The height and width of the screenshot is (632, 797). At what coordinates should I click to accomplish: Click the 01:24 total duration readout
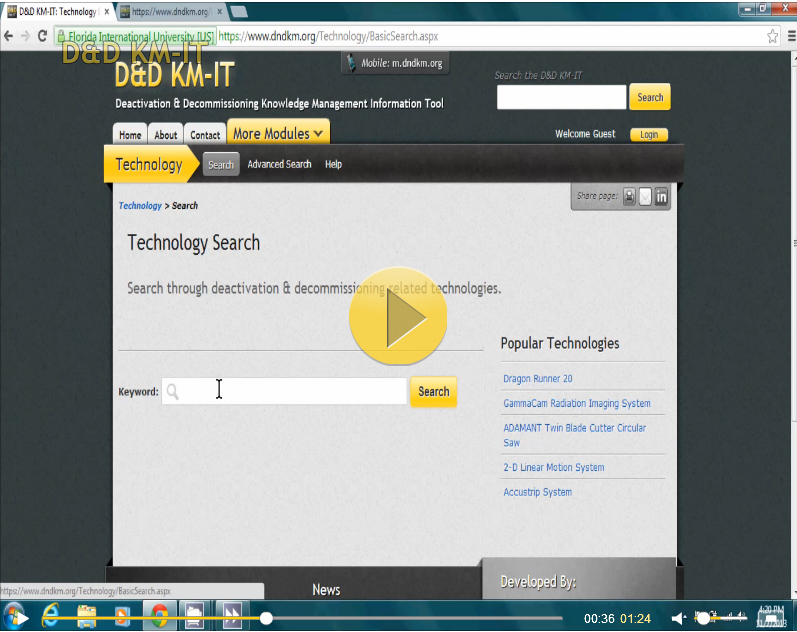635,618
